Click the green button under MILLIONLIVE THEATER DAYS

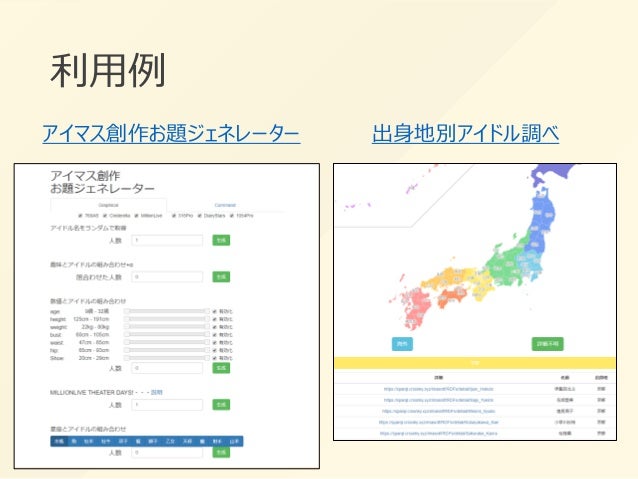pyautogui.click(x=221, y=405)
